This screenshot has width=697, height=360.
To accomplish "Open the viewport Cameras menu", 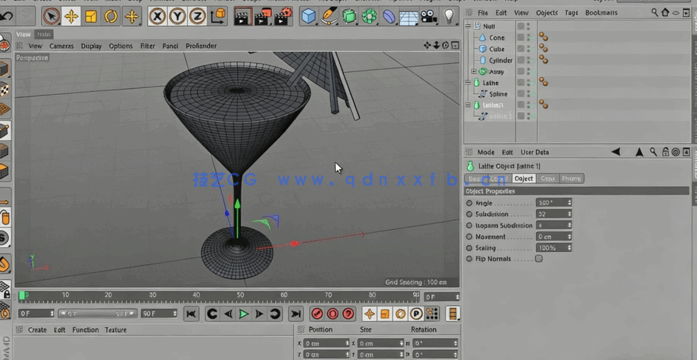I will tap(61, 46).
